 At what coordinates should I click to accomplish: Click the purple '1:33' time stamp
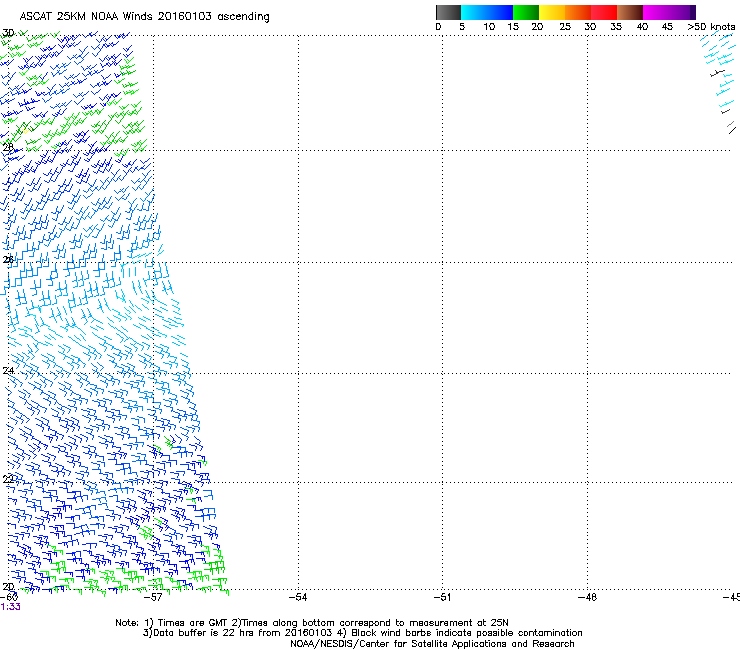coord(10,607)
